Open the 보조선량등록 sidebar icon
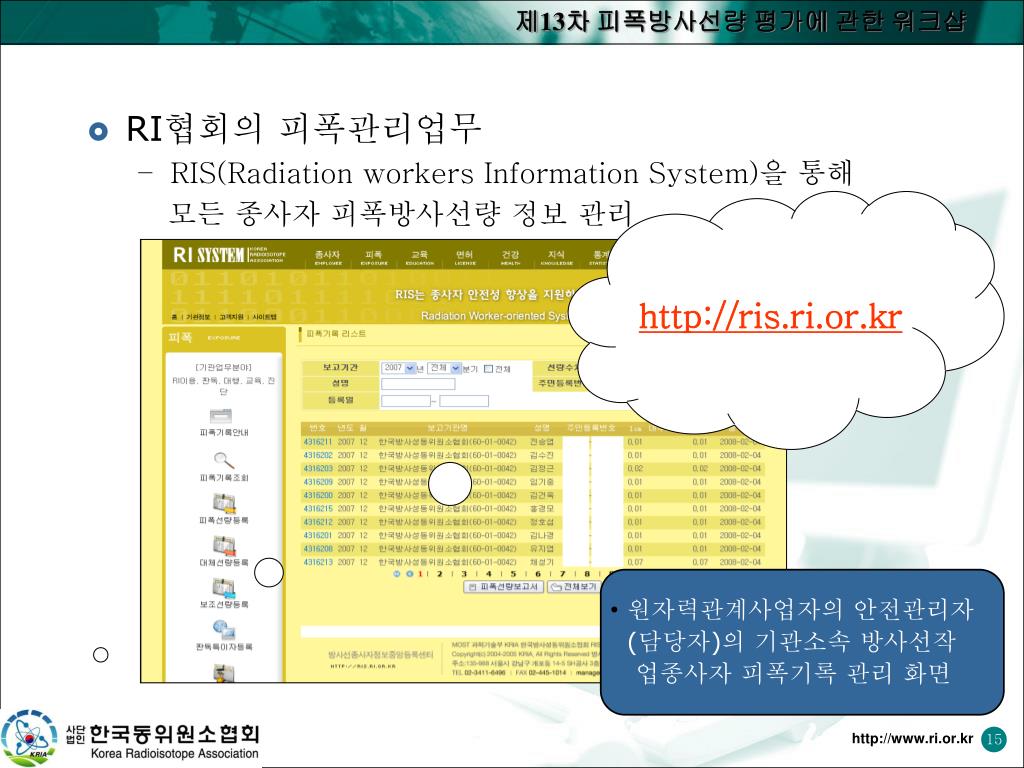The image size is (1024, 768). pos(224,588)
